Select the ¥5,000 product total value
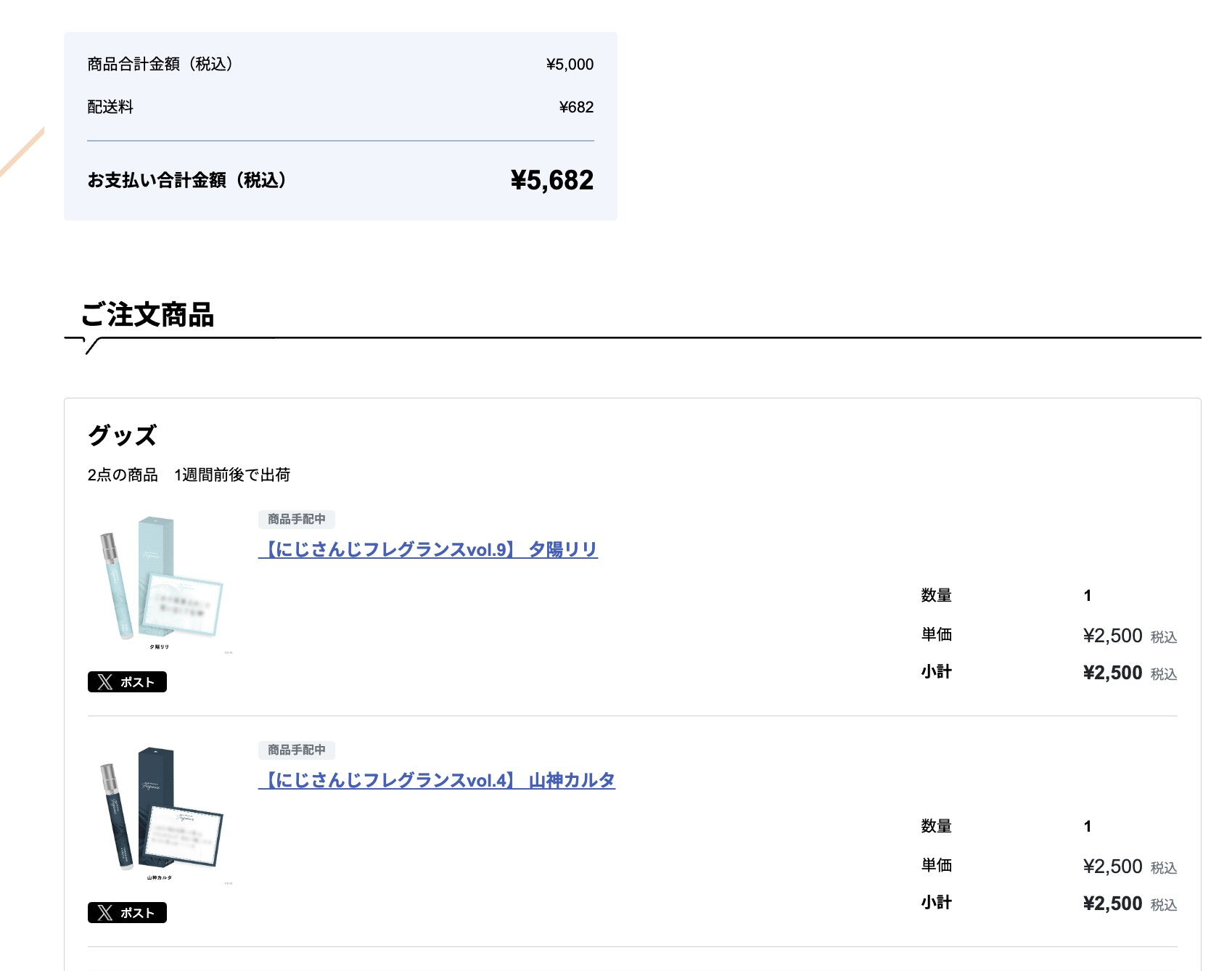The image size is (1232, 971). pyautogui.click(x=570, y=65)
